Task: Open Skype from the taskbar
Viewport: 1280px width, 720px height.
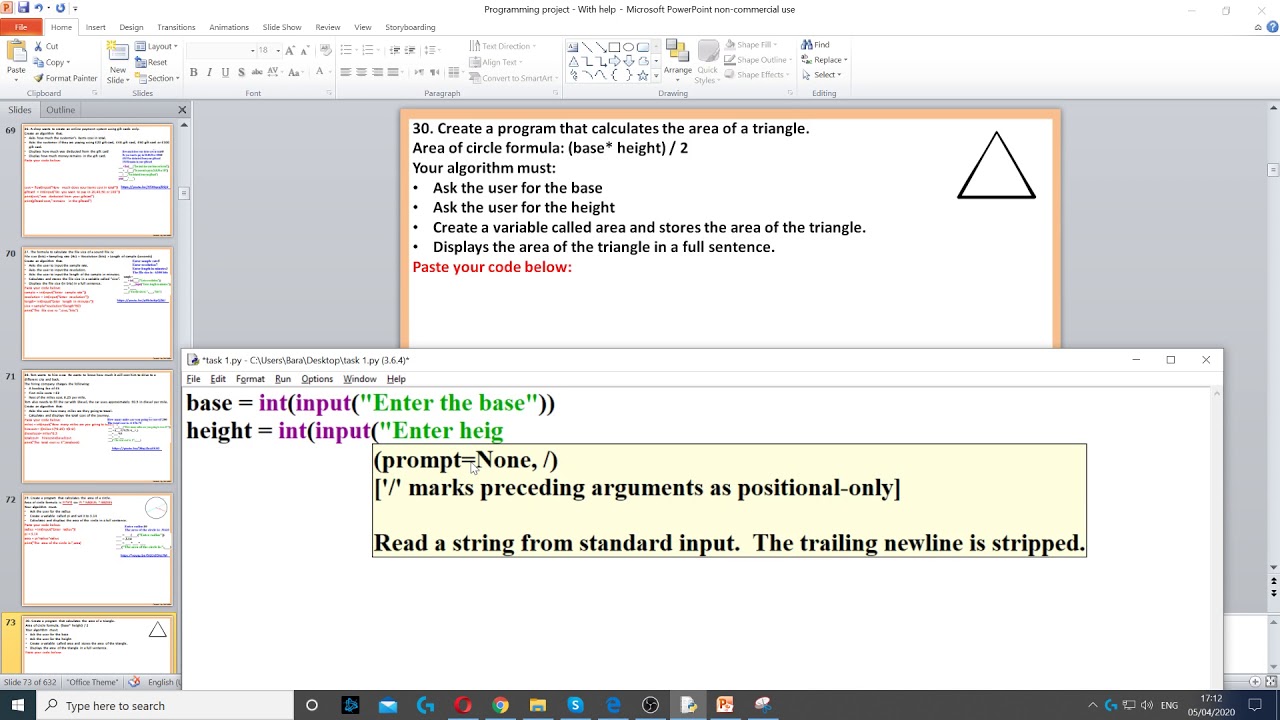Action: [x=575, y=705]
